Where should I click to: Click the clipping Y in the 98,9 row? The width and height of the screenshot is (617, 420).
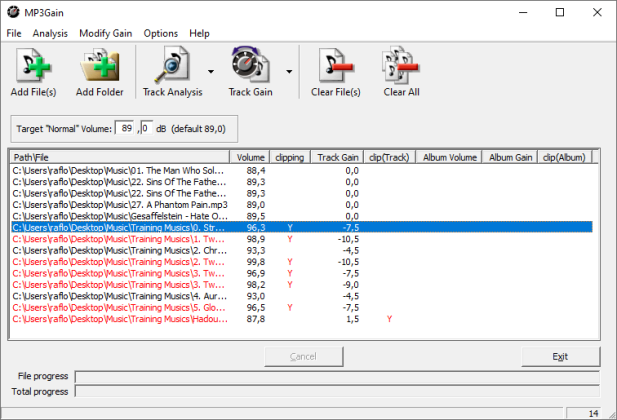pos(290,239)
